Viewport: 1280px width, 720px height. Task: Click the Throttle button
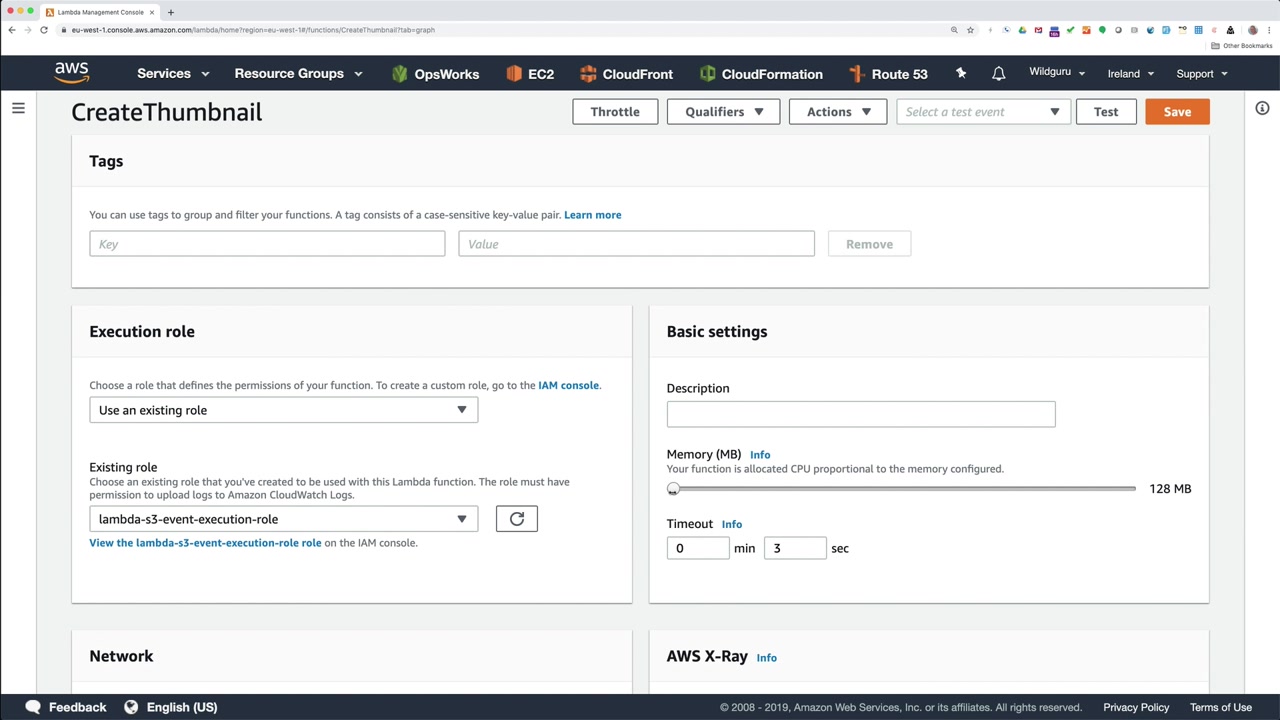[x=615, y=112]
